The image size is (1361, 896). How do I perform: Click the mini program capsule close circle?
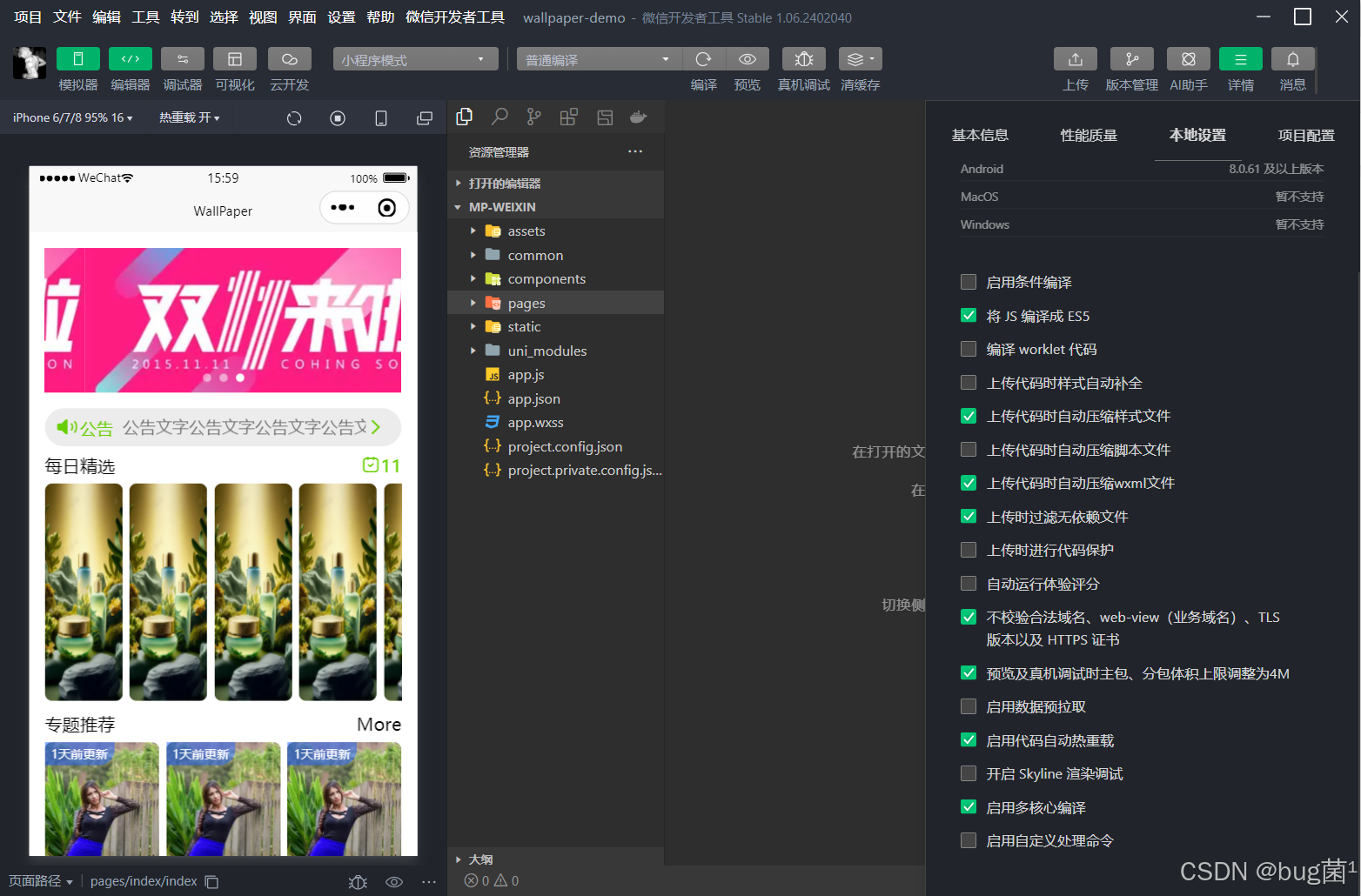click(x=387, y=208)
